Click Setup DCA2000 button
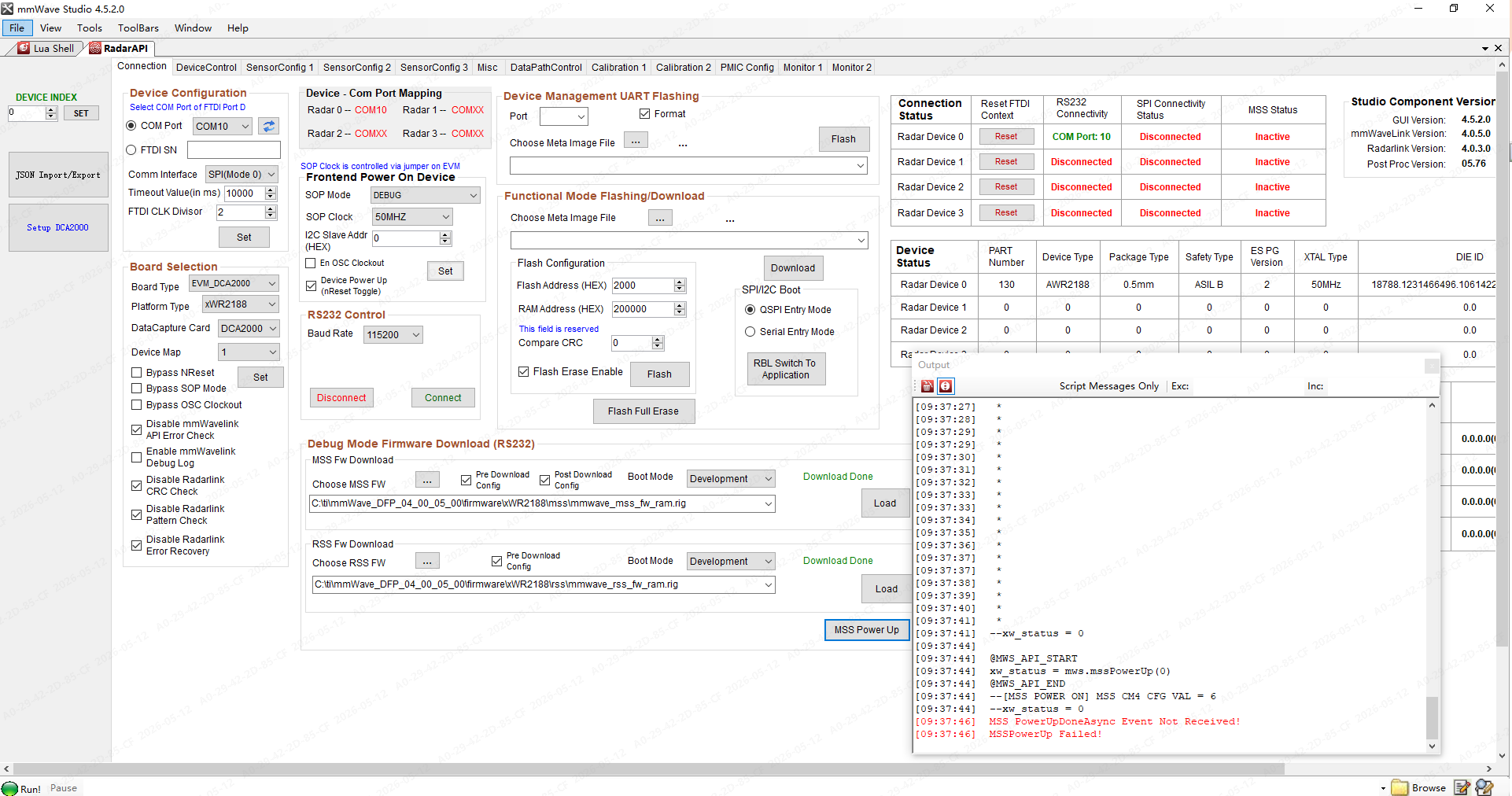Image resolution: width=1512 pixels, height=796 pixels. pyautogui.click(x=58, y=228)
